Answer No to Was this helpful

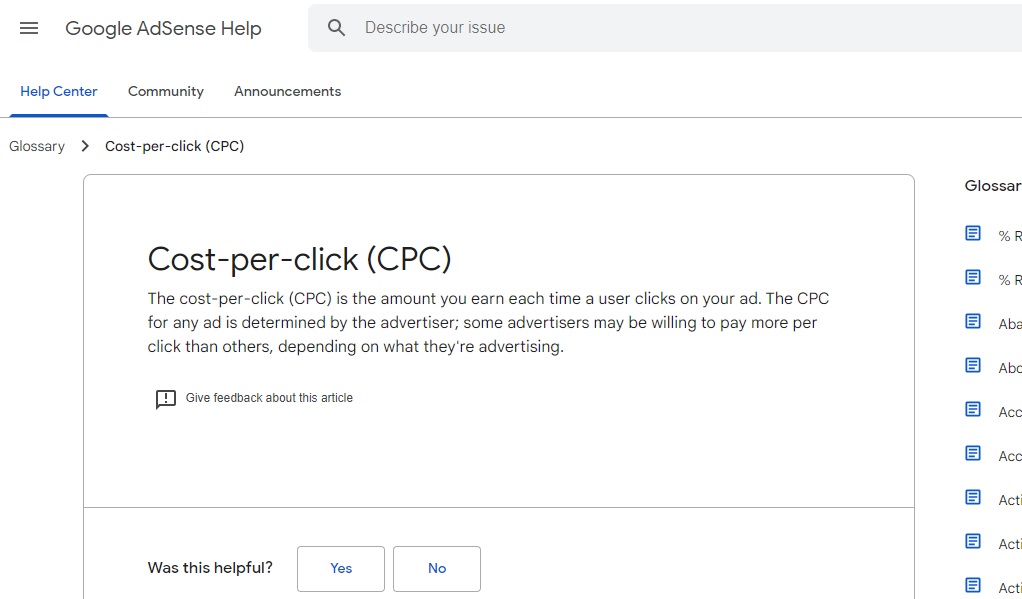pyautogui.click(x=437, y=568)
